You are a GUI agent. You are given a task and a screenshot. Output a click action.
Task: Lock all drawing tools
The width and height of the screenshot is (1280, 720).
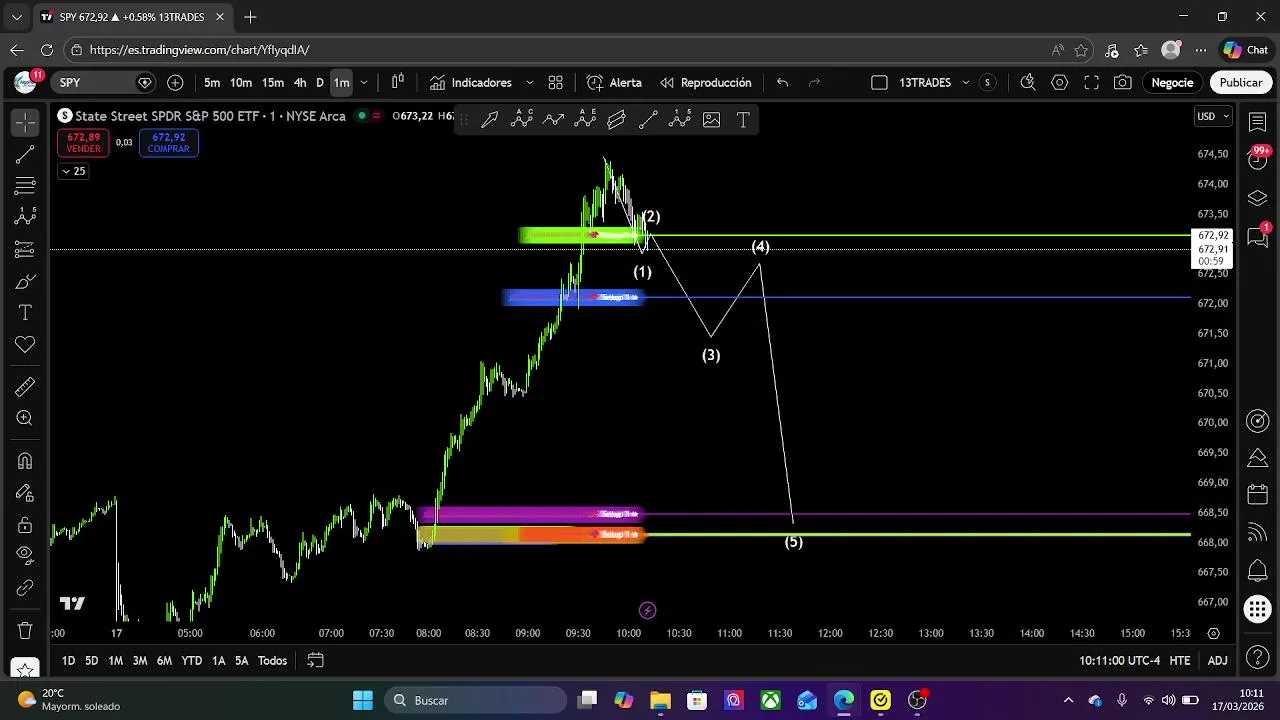(25, 525)
